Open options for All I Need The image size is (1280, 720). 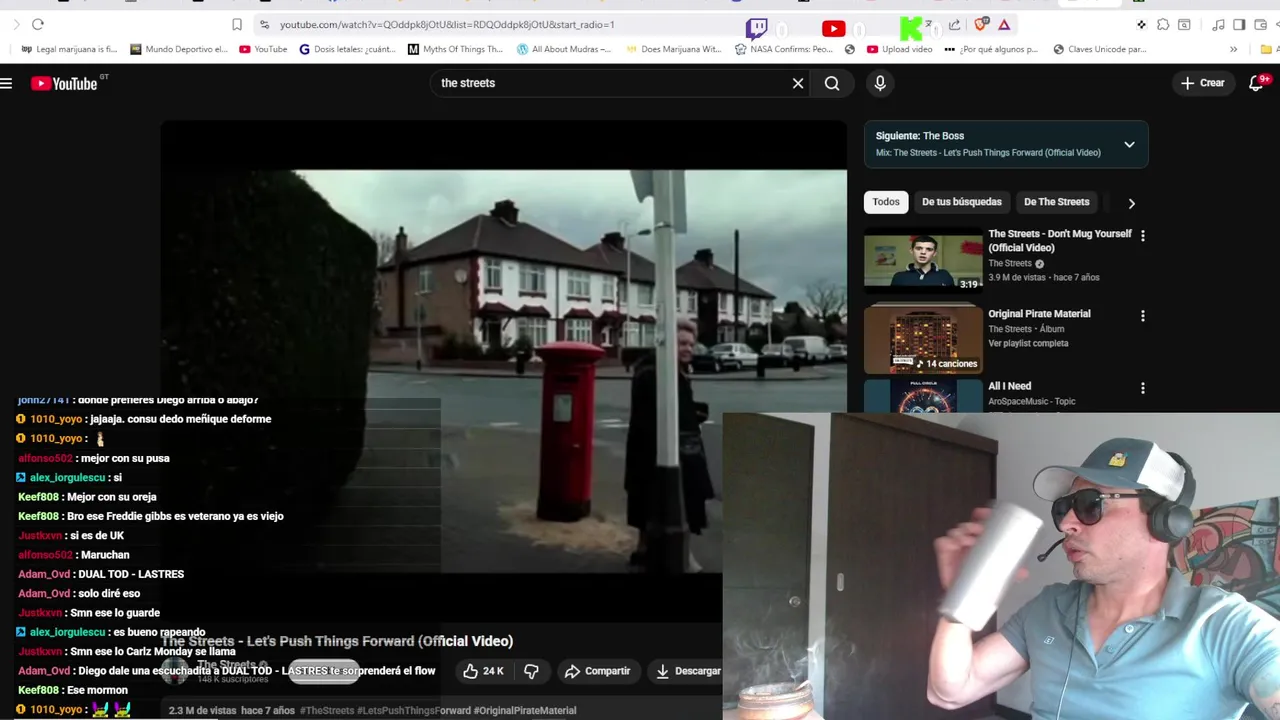click(x=1143, y=388)
